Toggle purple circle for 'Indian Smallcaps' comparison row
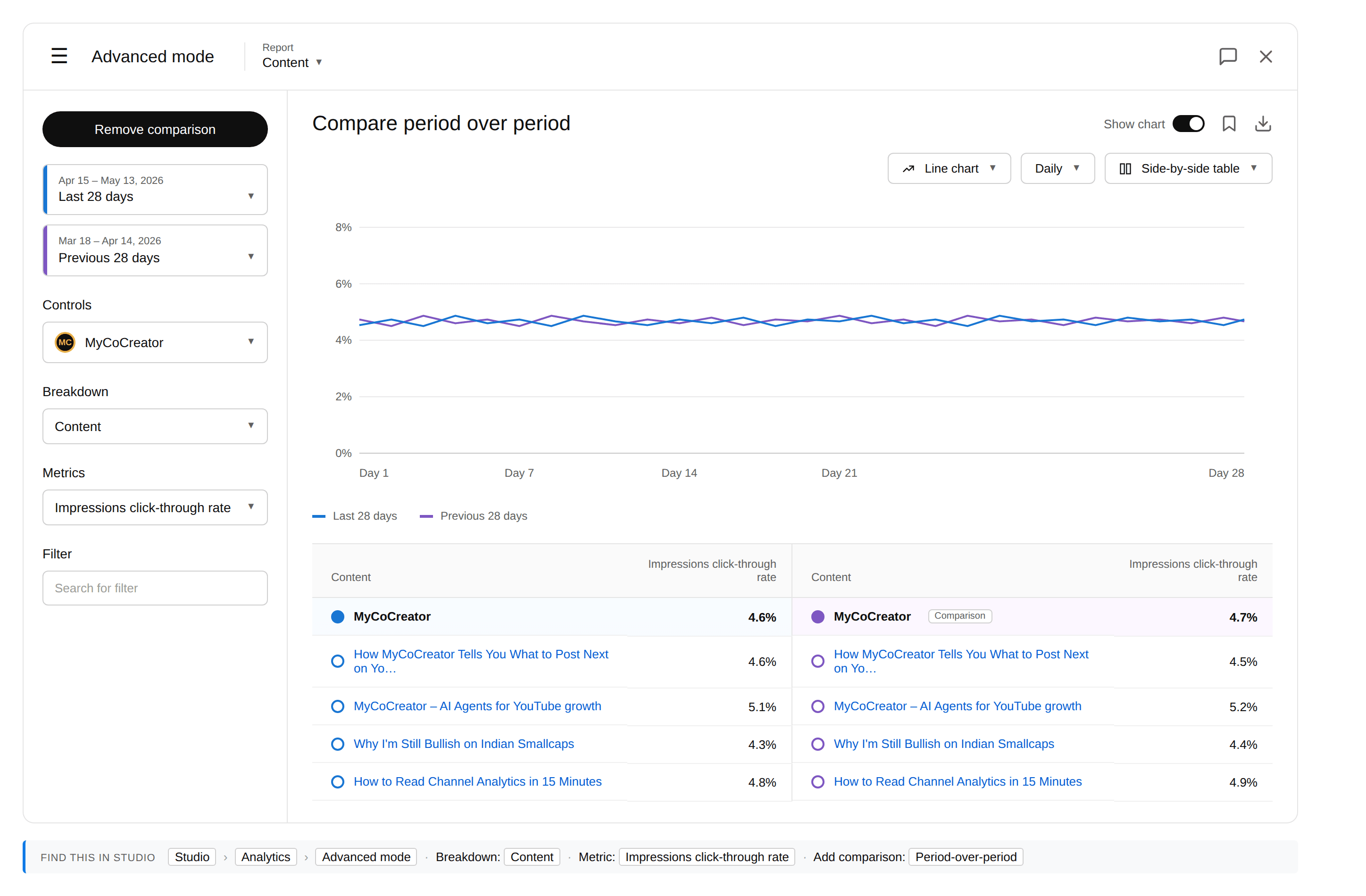 pos(818,744)
